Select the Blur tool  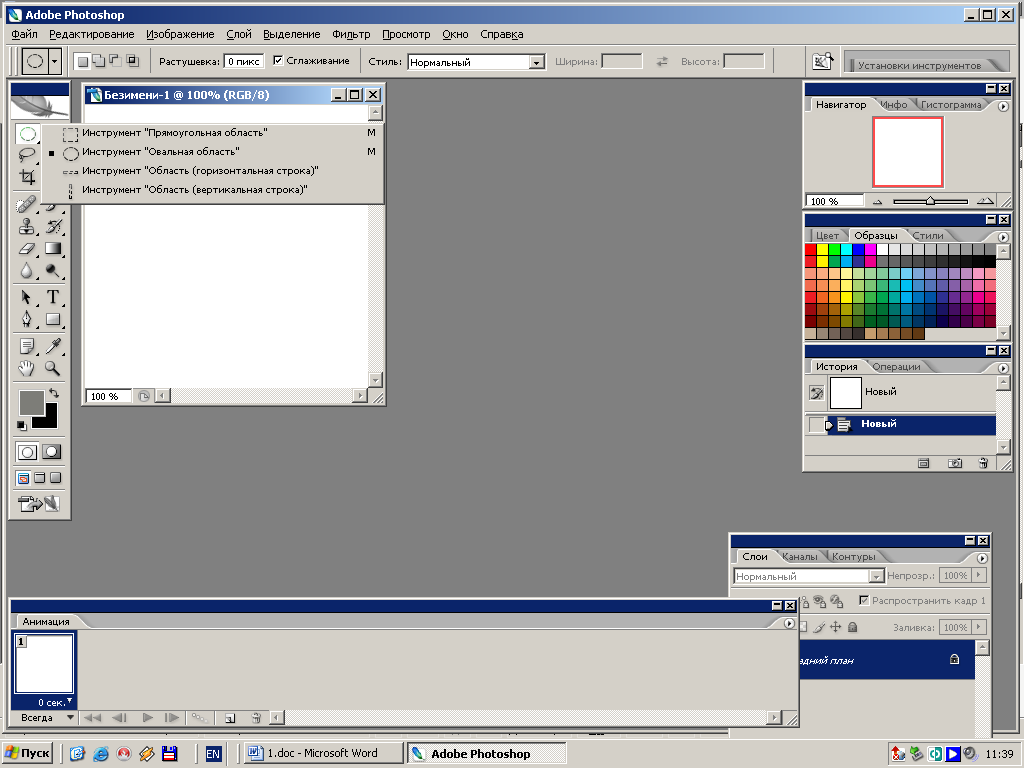27,270
